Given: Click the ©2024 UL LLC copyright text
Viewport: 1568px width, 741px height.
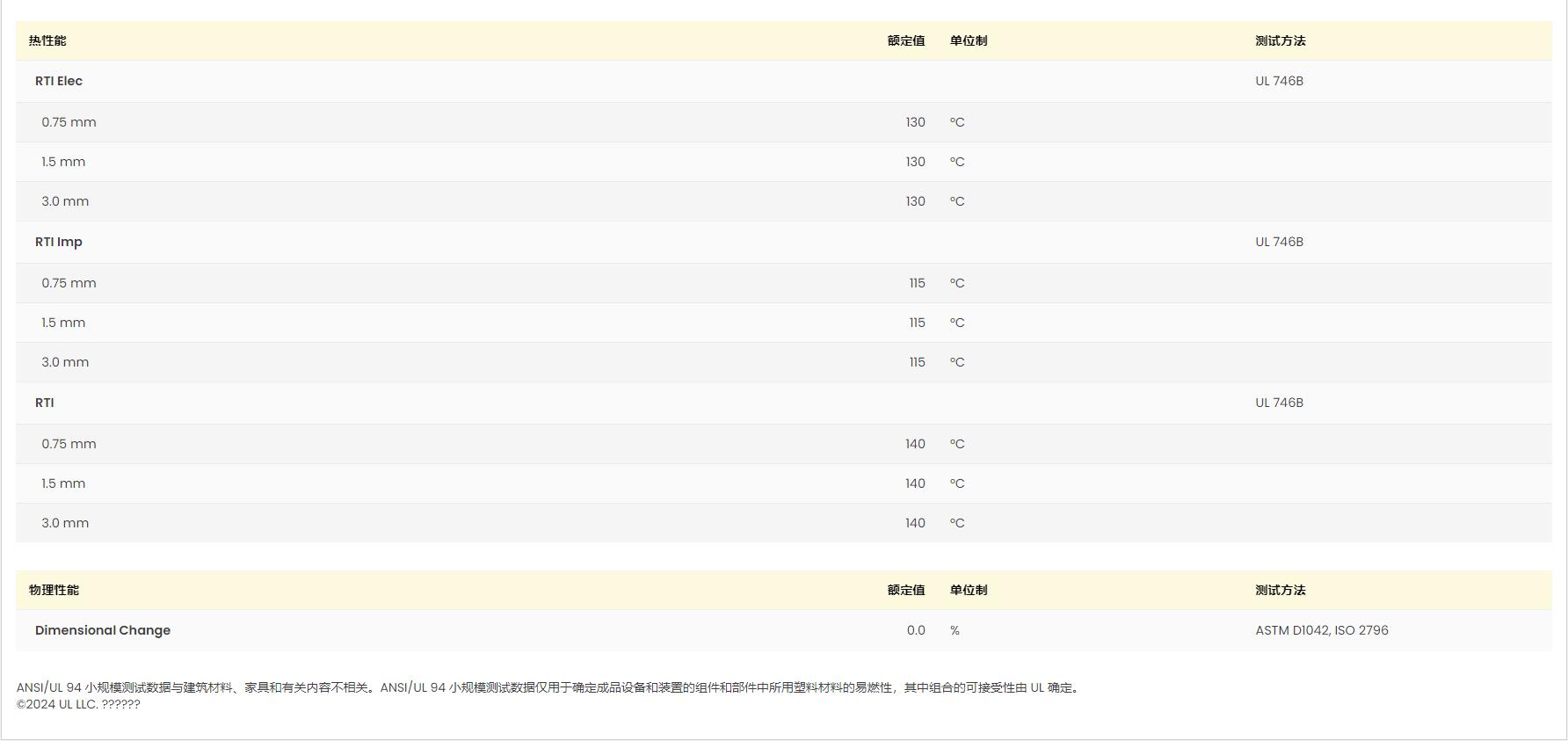Looking at the screenshot, I should (78, 704).
